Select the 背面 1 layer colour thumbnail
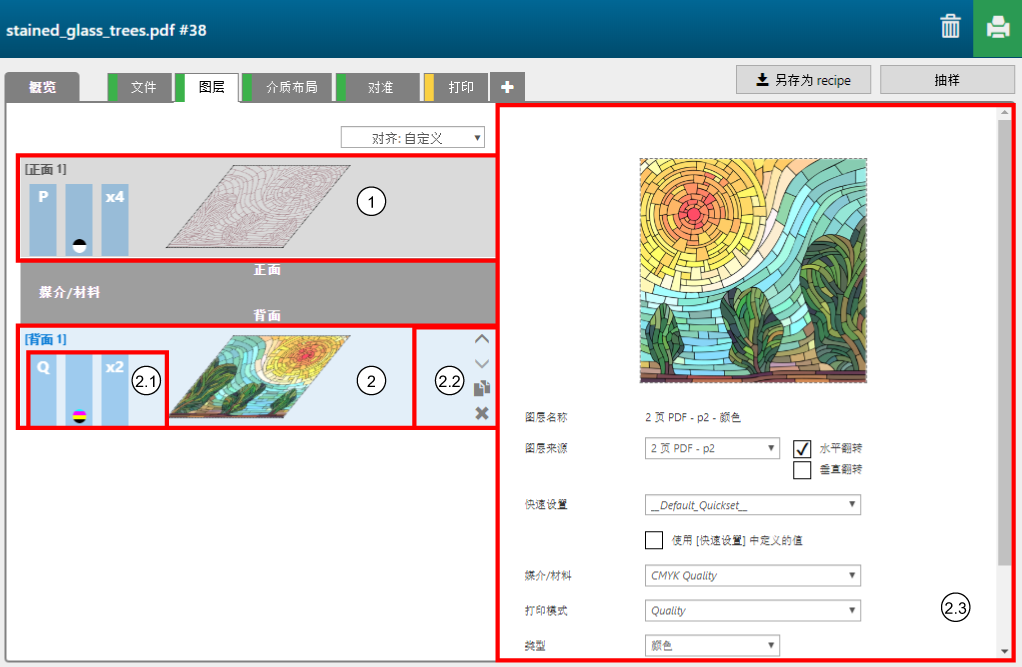1022x667 pixels. coord(259,377)
